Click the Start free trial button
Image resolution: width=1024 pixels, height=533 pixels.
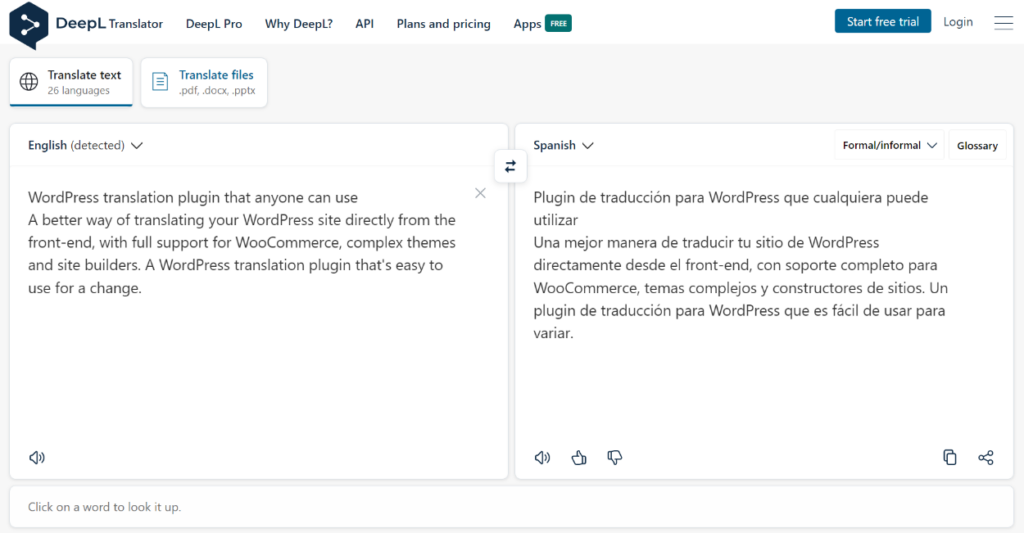(x=882, y=22)
